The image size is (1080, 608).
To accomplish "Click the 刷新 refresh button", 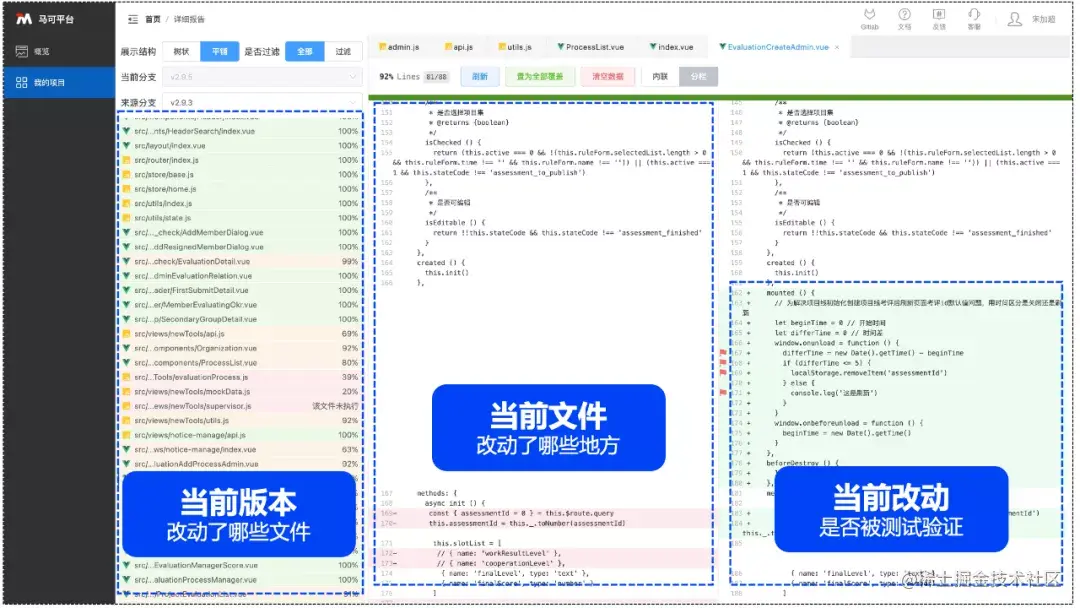I will [479, 76].
